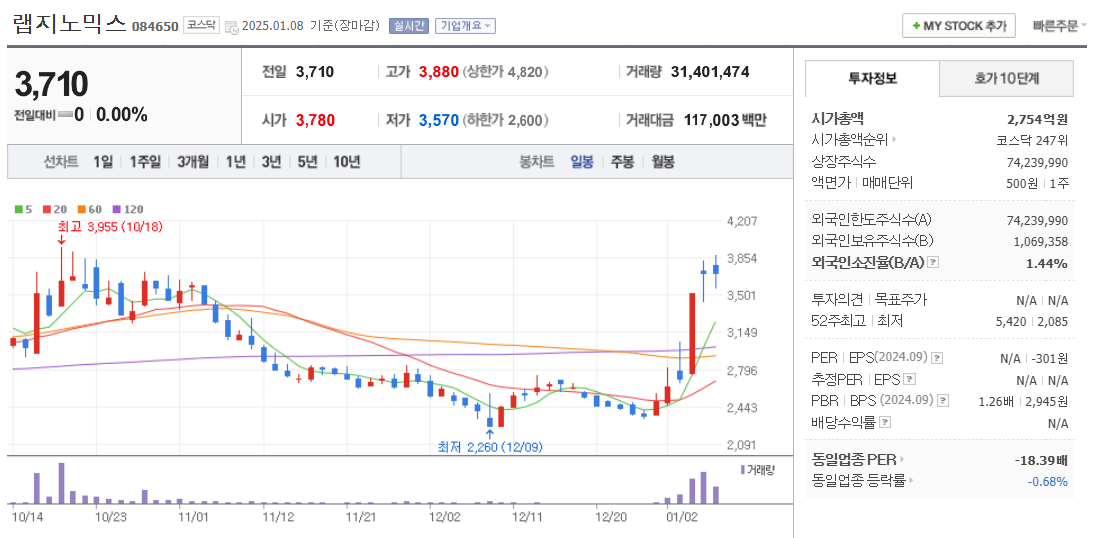Select the 1년 line chart period

click(x=236, y=162)
